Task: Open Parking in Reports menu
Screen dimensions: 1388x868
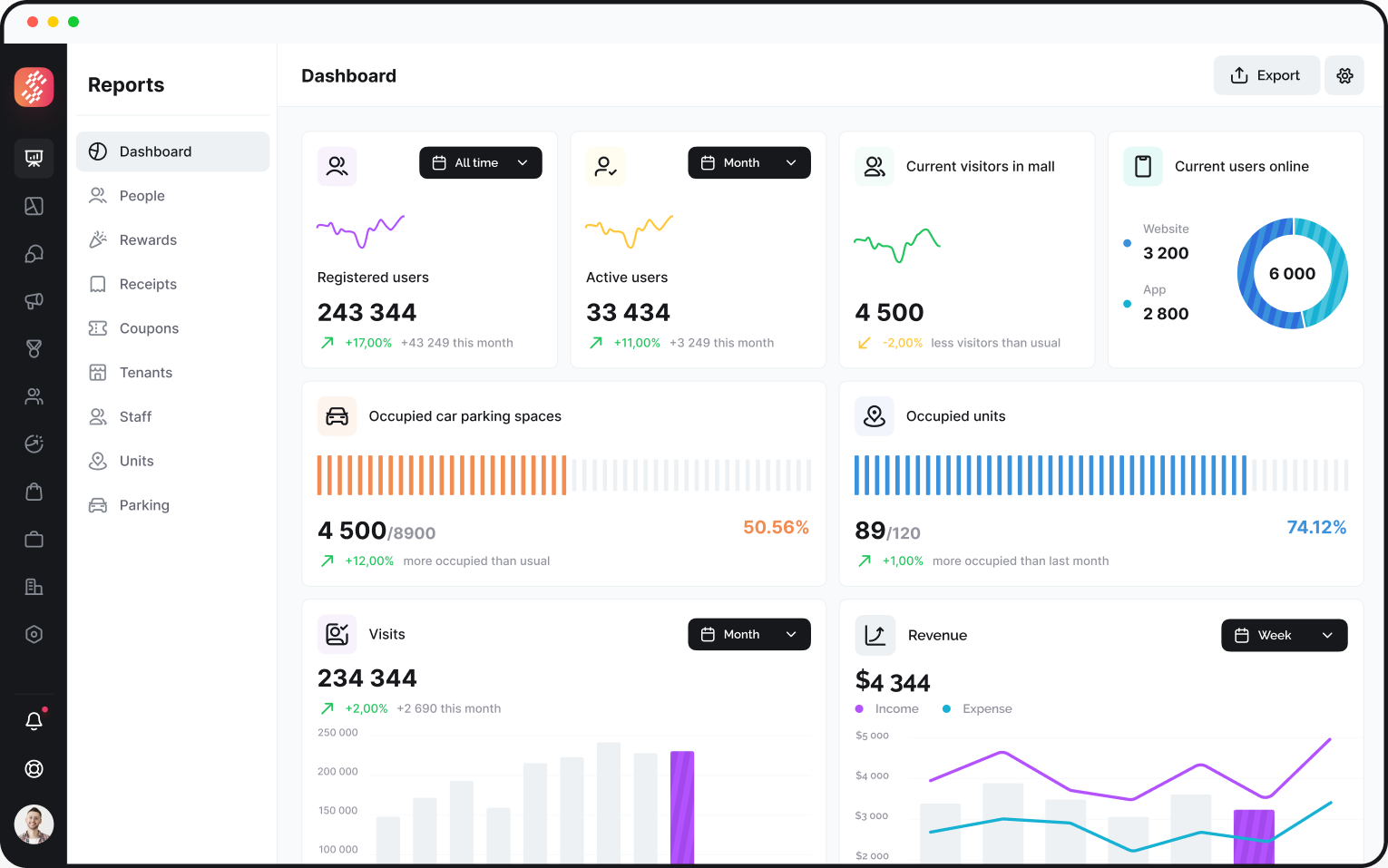Action: click(x=172, y=505)
